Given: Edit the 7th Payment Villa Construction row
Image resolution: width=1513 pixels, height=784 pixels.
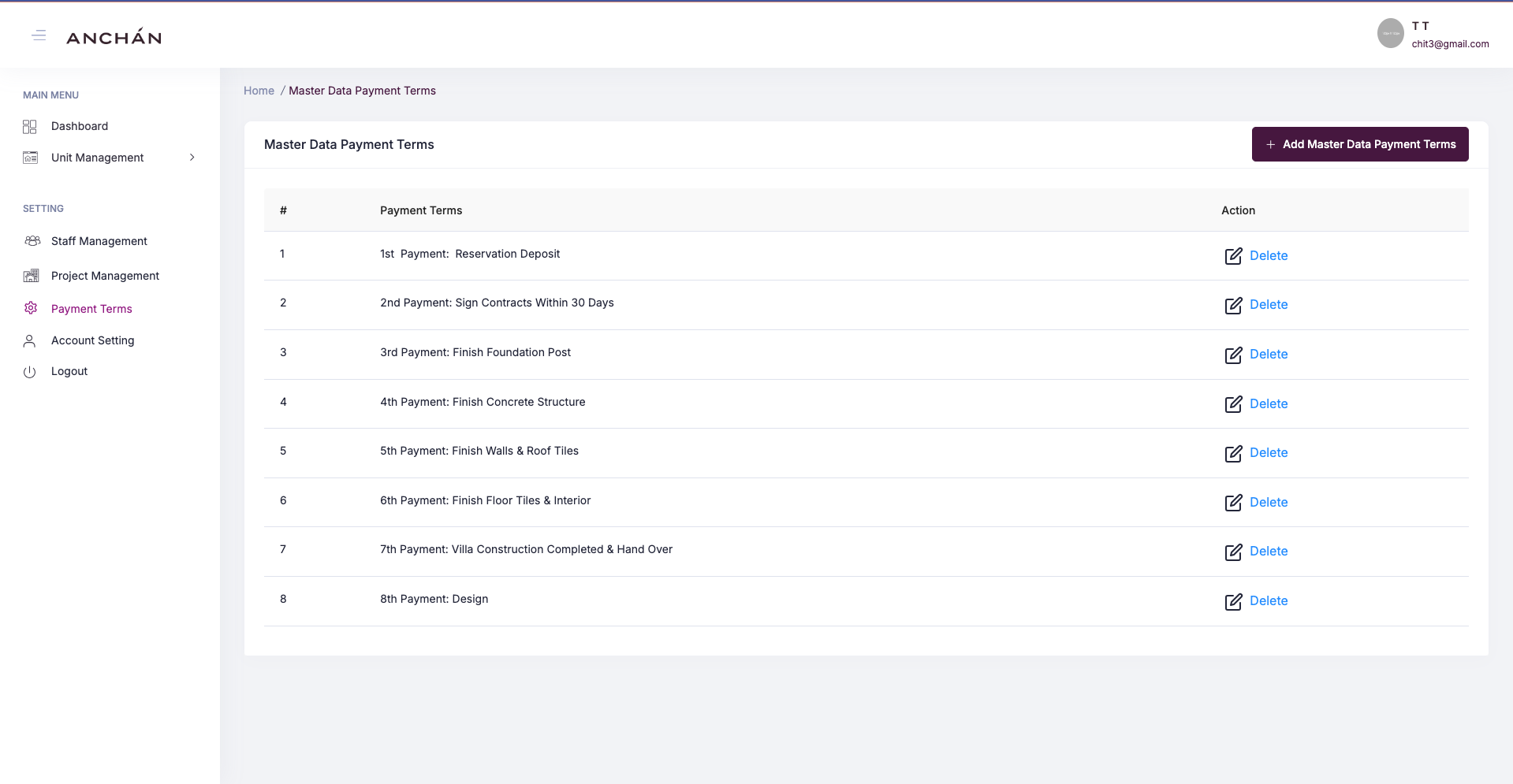Looking at the screenshot, I should [x=1233, y=552].
